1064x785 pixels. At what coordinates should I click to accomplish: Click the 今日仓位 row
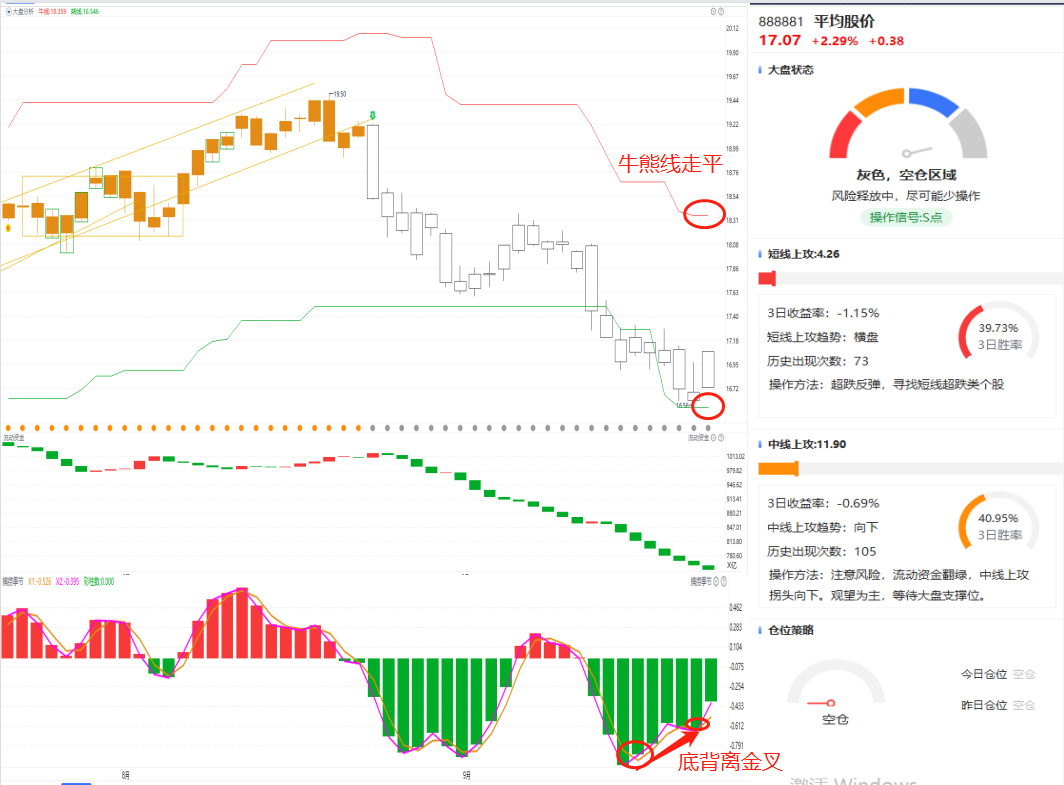pos(998,674)
